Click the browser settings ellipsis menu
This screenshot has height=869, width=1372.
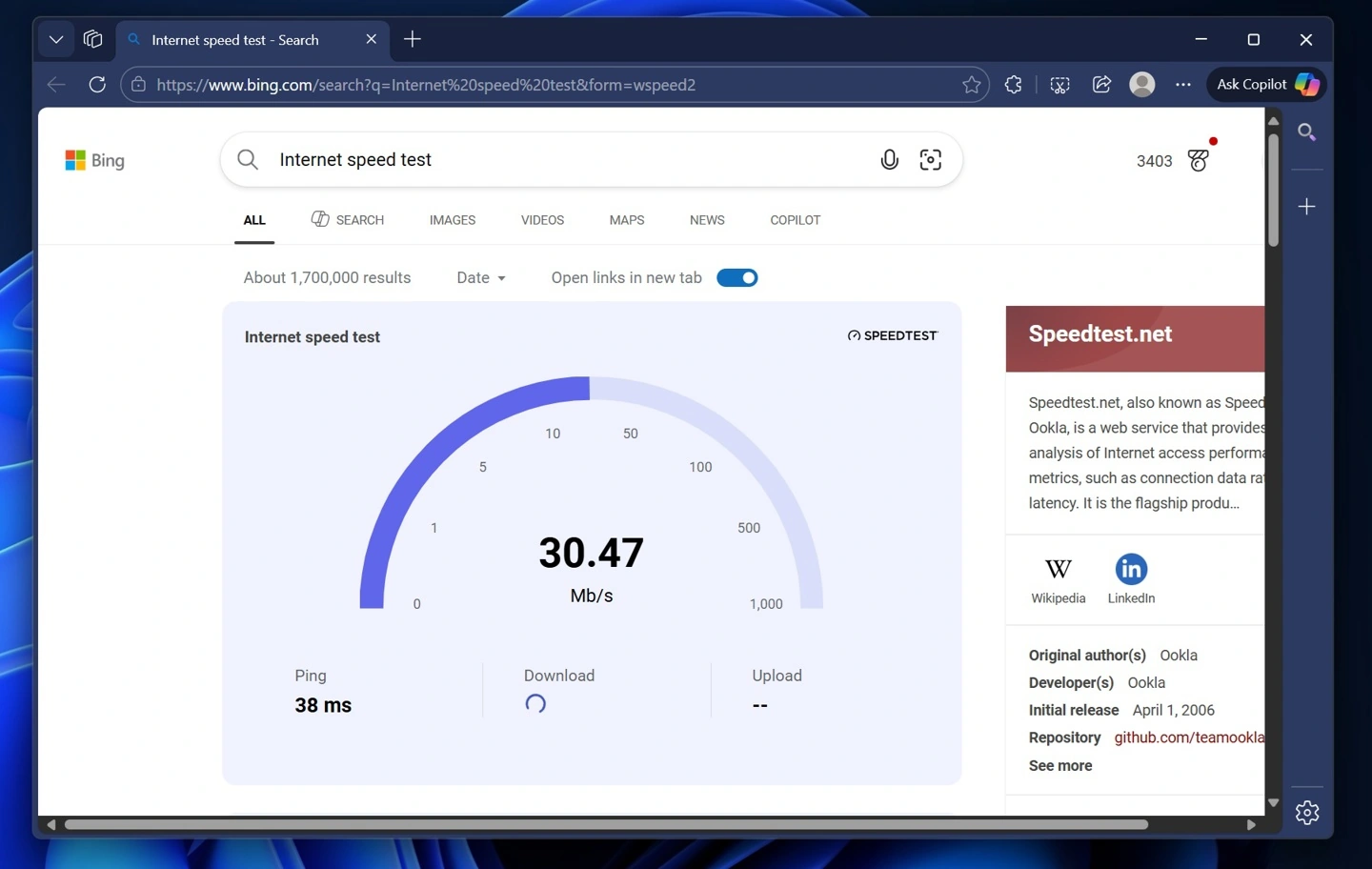1182,85
